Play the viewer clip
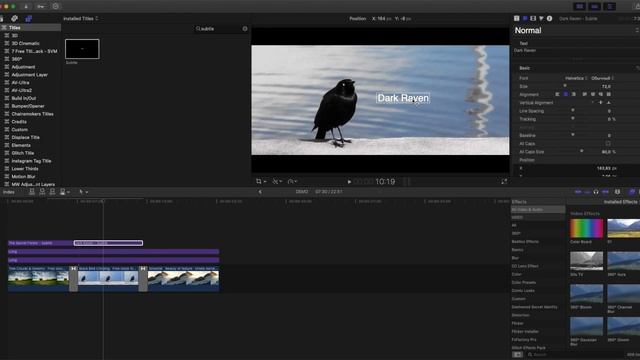This screenshot has height=360, width=640. pos(349,182)
